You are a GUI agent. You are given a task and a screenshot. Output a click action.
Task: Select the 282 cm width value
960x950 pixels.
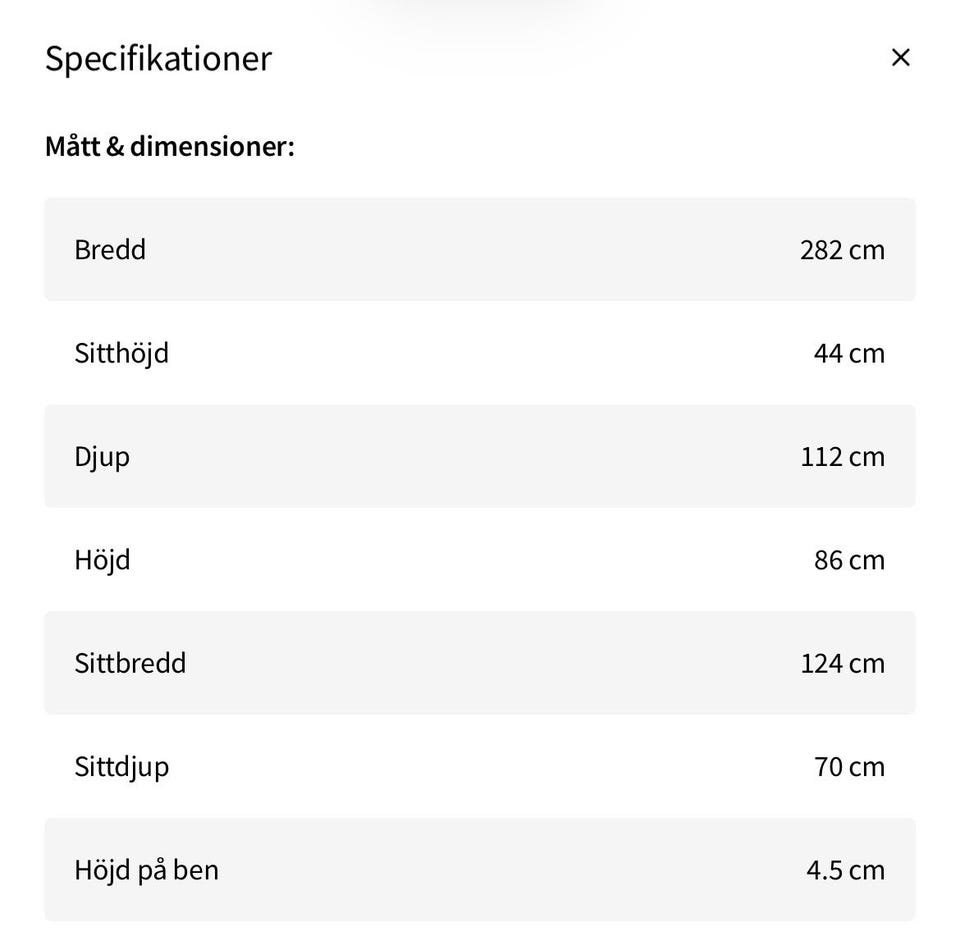click(x=842, y=249)
